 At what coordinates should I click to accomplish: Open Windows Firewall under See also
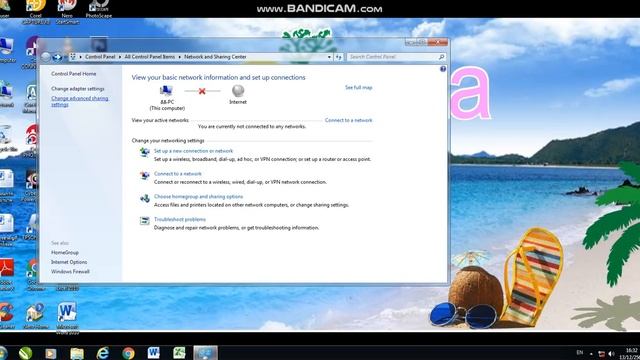click(x=70, y=271)
